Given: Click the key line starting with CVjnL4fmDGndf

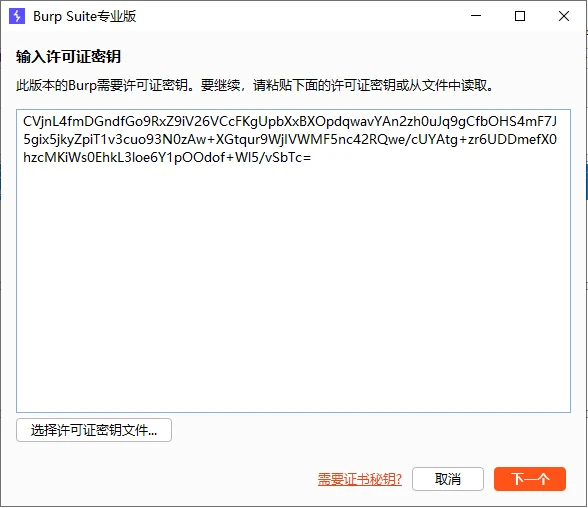Looking at the screenshot, I should coord(290,121).
